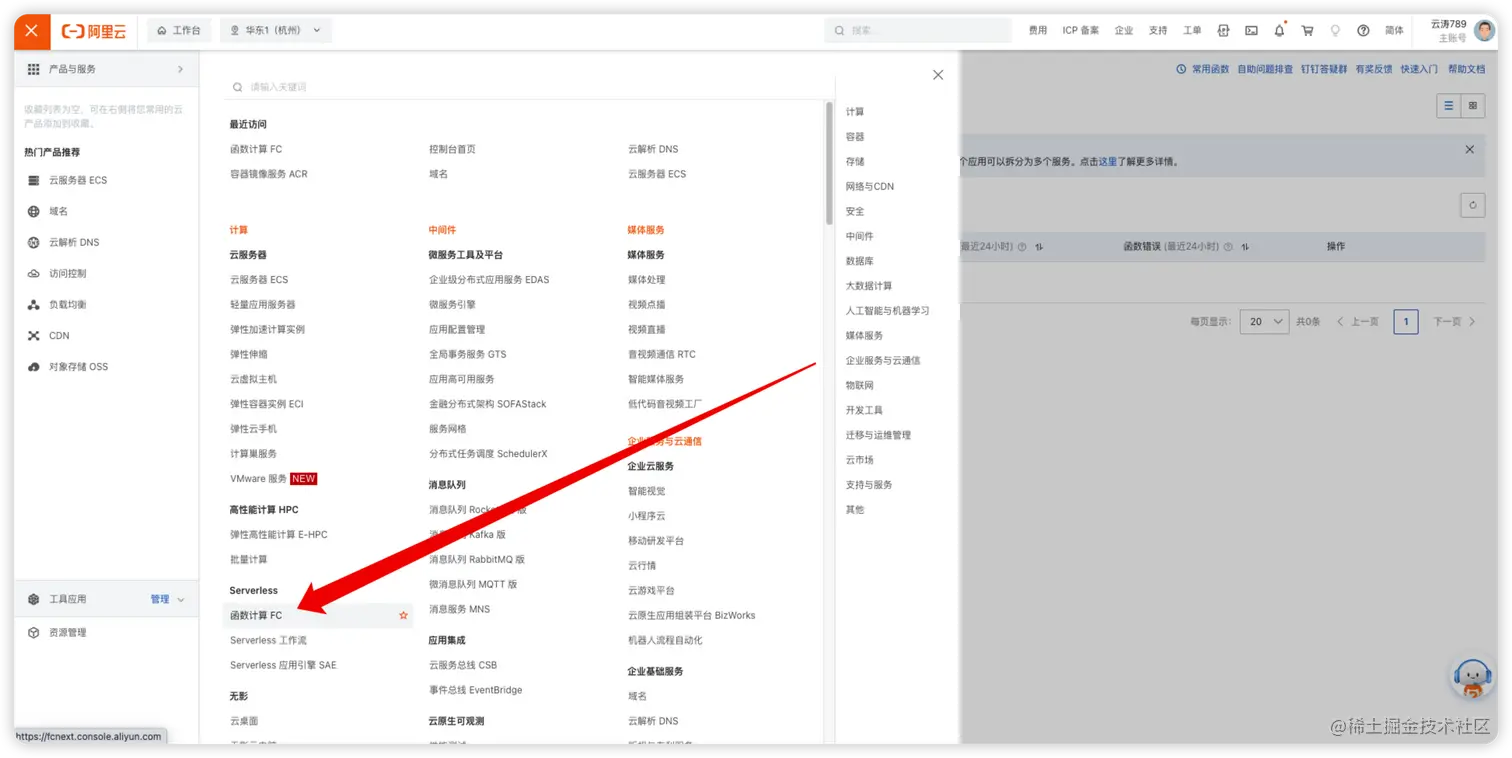Click the lightbulb tips icon
Image resolution: width=1512 pixels, height=758 pixels.
(1335, 31)
